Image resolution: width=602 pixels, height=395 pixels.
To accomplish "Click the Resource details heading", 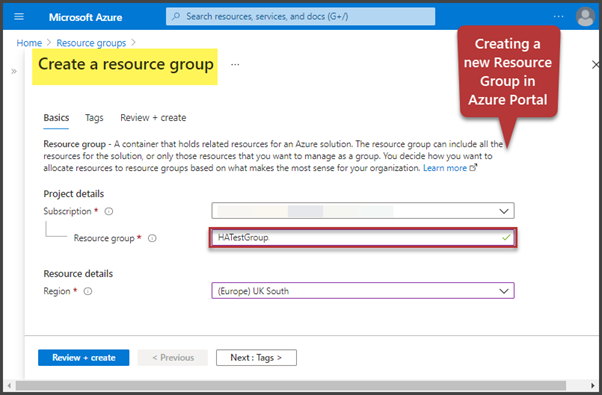I will click(x=78, y=274).
